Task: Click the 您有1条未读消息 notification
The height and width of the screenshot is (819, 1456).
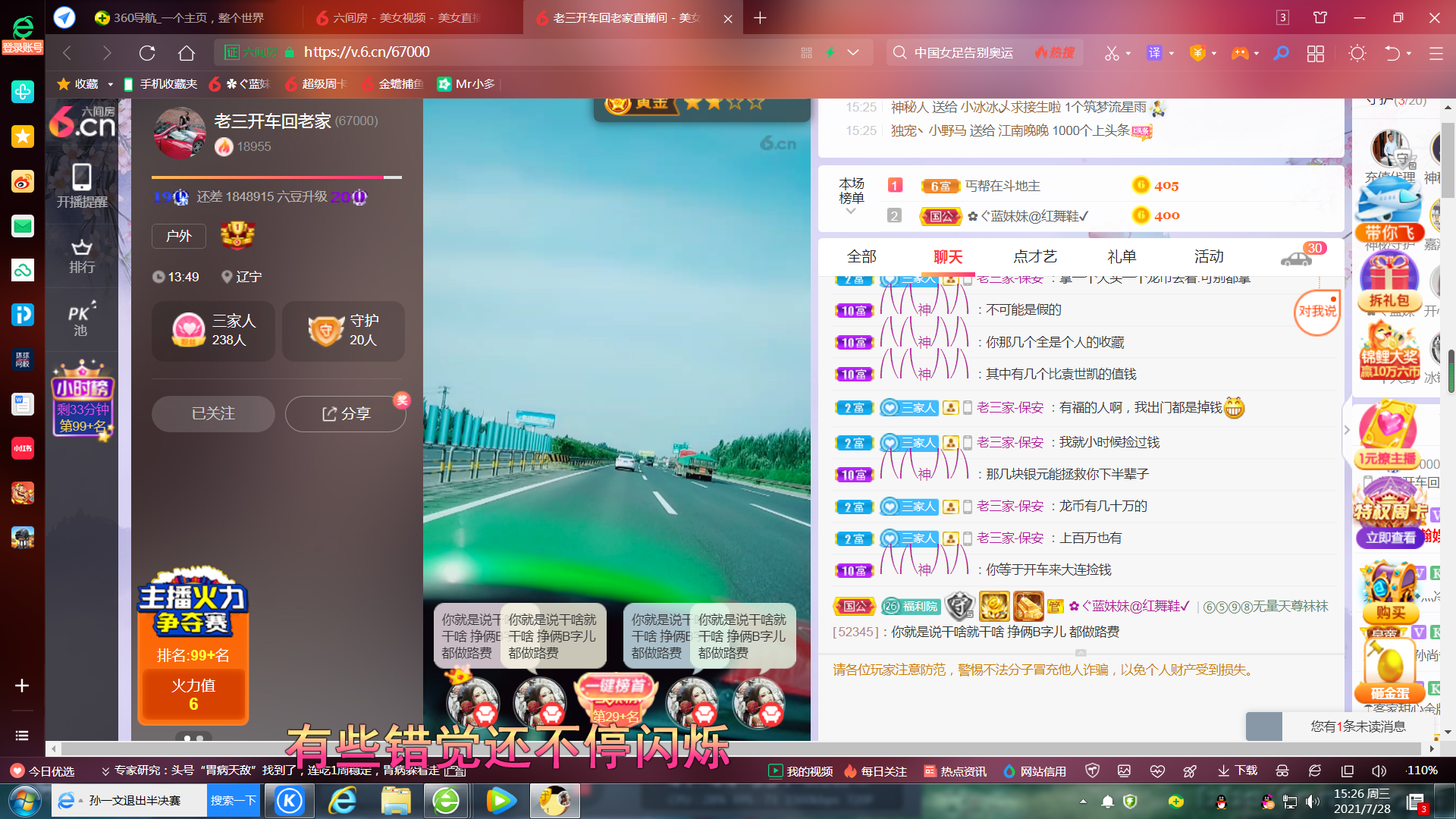Action: pyautogui.click(x=1357, y=726)
